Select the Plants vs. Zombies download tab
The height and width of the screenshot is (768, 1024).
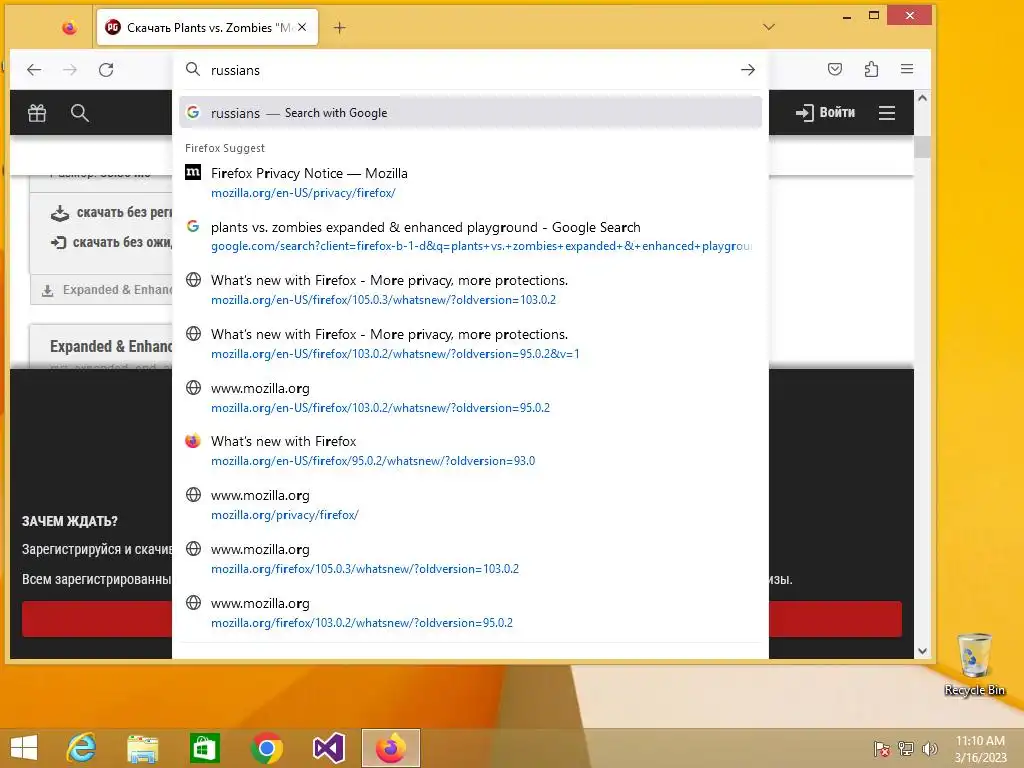point(207,27)
